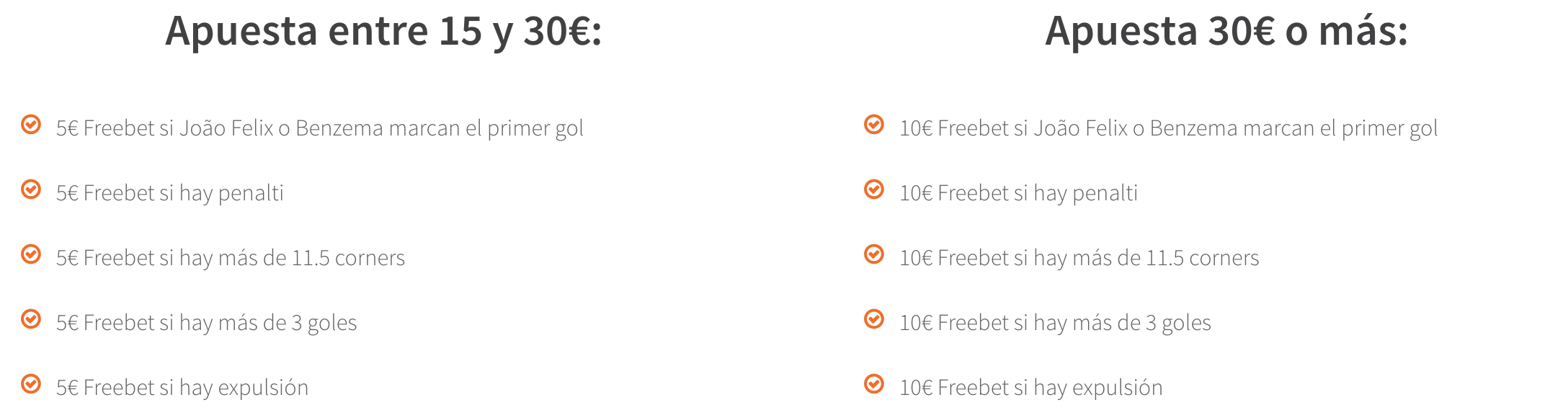The width and height of the screenshot is (1568, 418).
Task: Click checkmark icon beside 5€ 11.5 corners freebet
Action: 31,254
